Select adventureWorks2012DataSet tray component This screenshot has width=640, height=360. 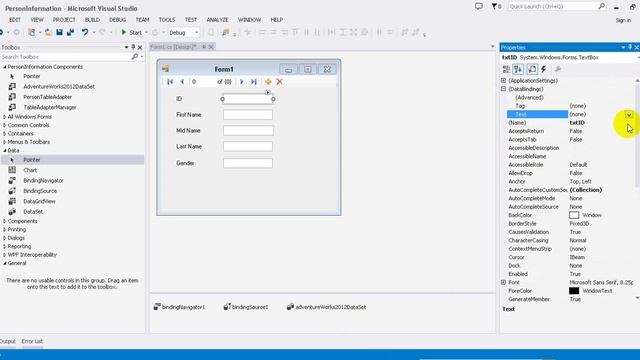coord(327,307)
